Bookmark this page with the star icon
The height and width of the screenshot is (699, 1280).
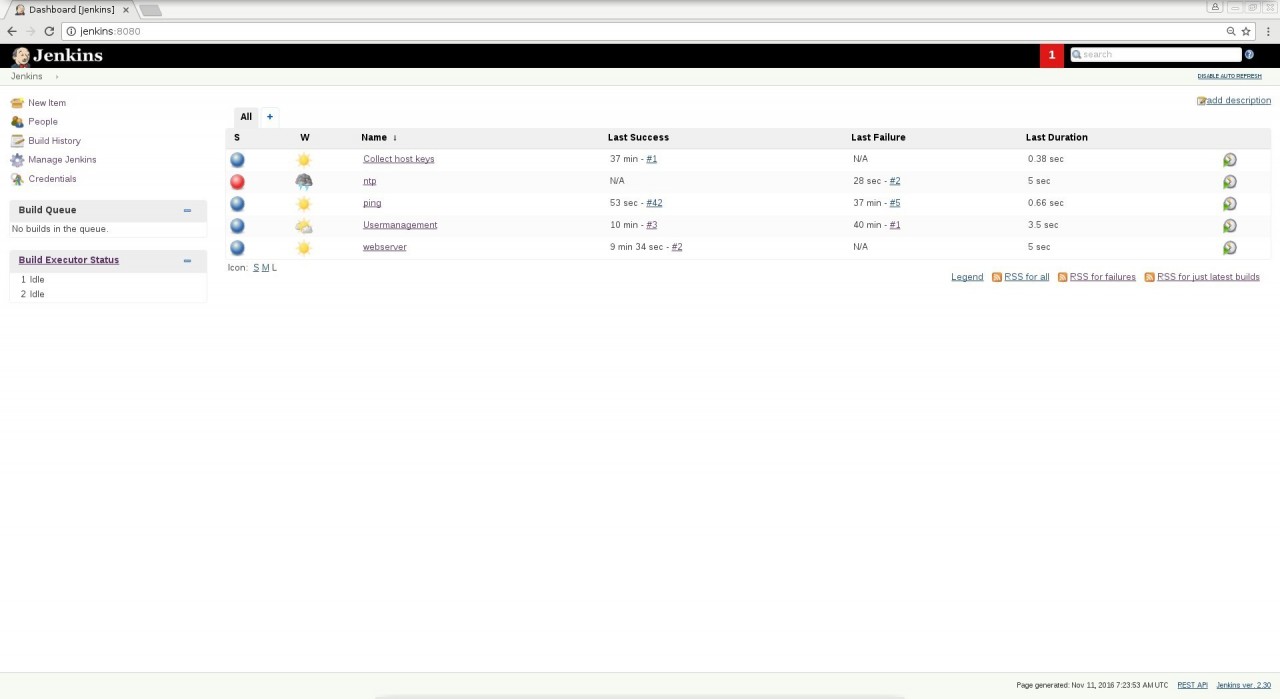click(x=1246, y=31)
